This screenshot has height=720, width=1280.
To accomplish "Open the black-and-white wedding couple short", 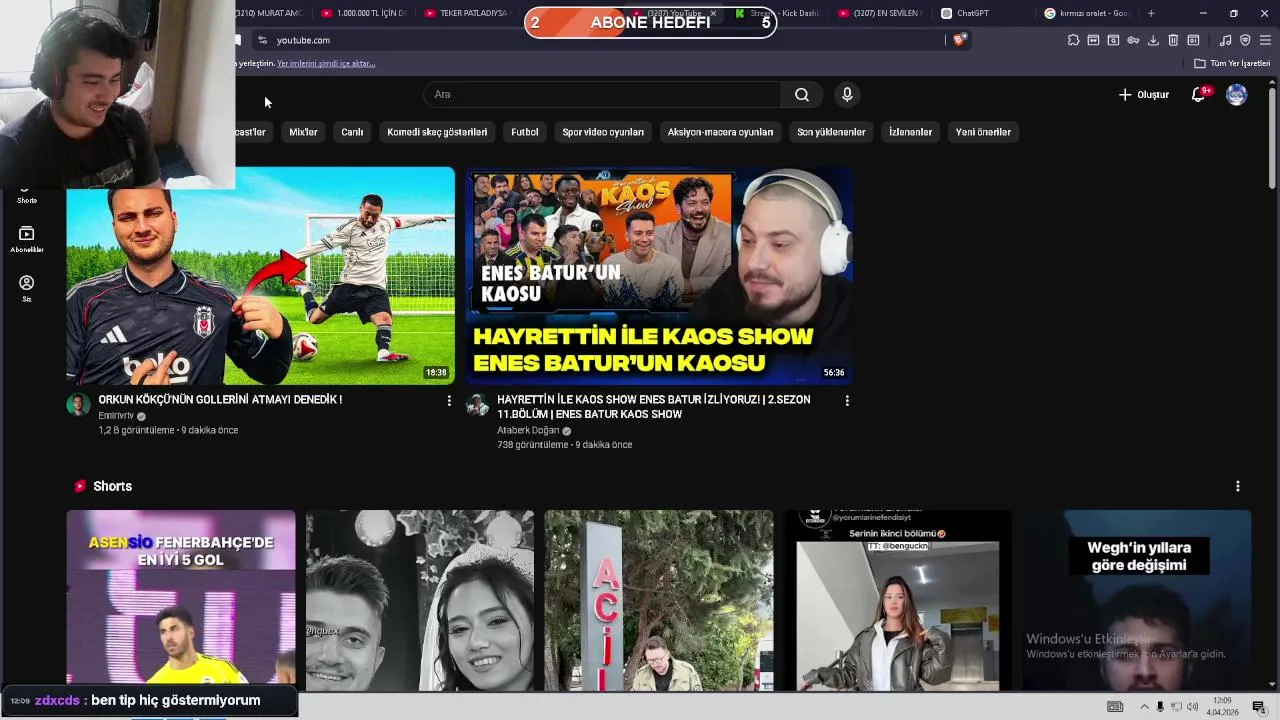I will point(420,600).
